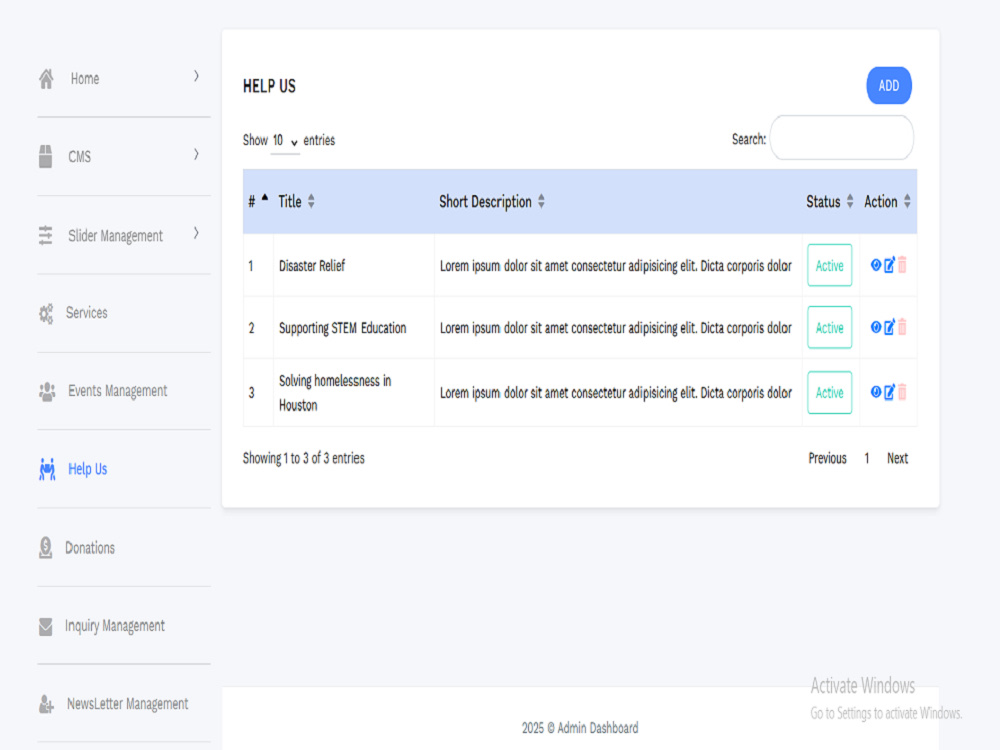Toggle Active status for Solving homelessness in Houston
The width and height of the screenshot is (1000, 750).
[x=830, y=392]
